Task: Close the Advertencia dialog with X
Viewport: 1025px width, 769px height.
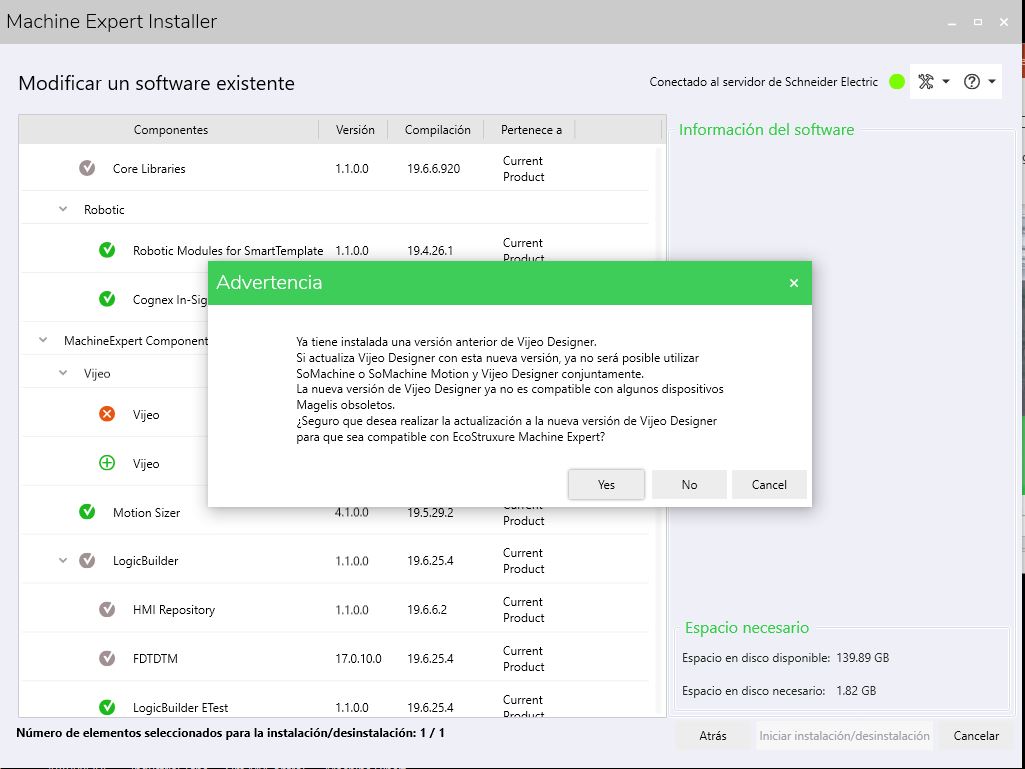Action: (x=794, y=283)
